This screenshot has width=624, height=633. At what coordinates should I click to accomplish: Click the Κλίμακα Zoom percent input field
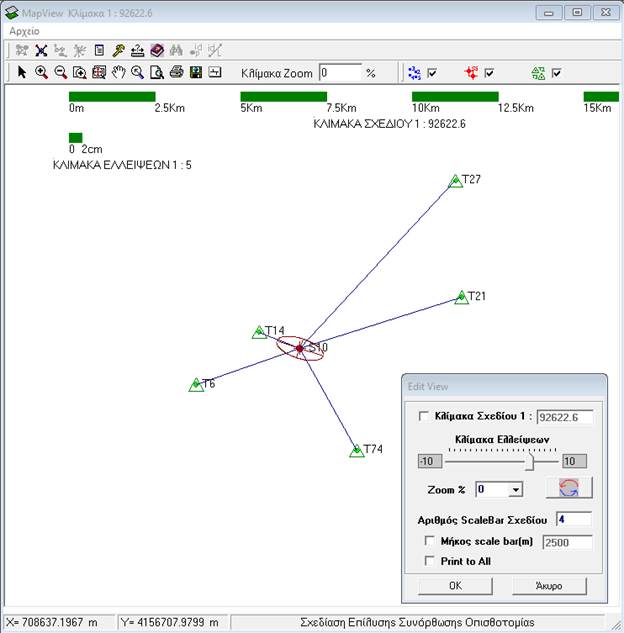click(339, 73)
